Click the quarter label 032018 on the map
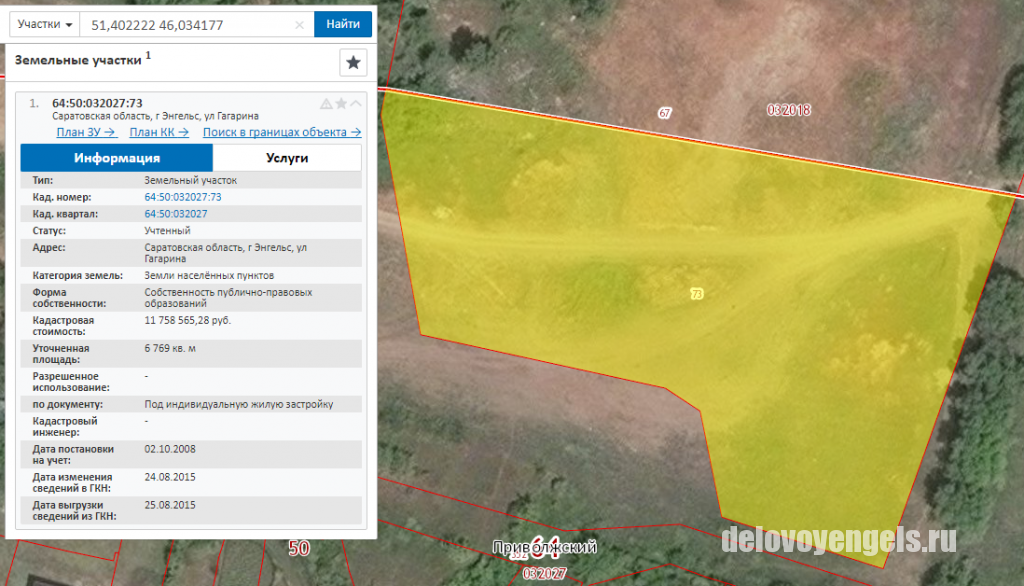This screenshot has height=586, width=1024. pyautogui.click(x=789, y=110)
